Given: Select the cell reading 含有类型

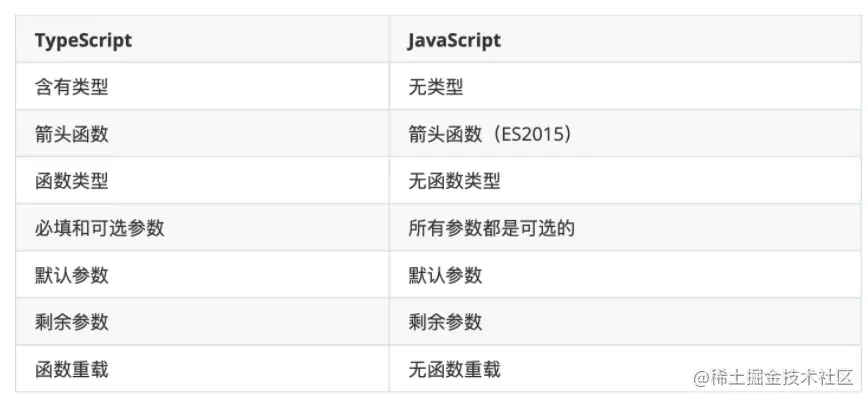Looking at the screenshot, I should tap(202, 86).
